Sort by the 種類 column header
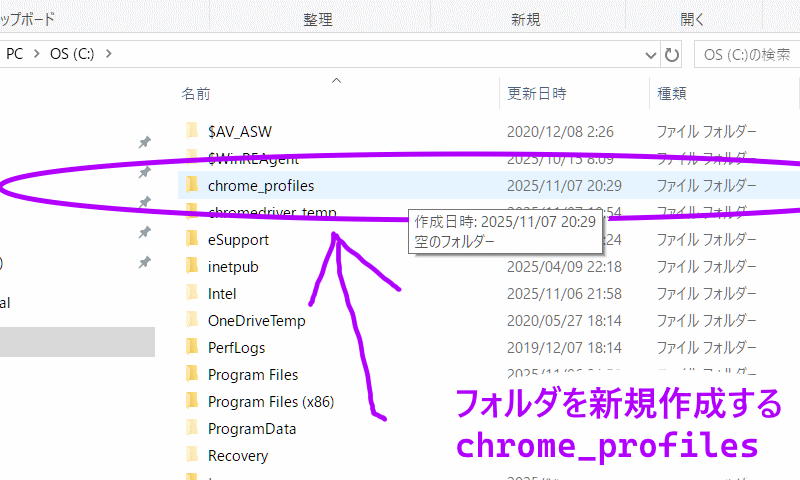Image resolution: width=800 pixels, height=480 pixels. tap(671, 94)
